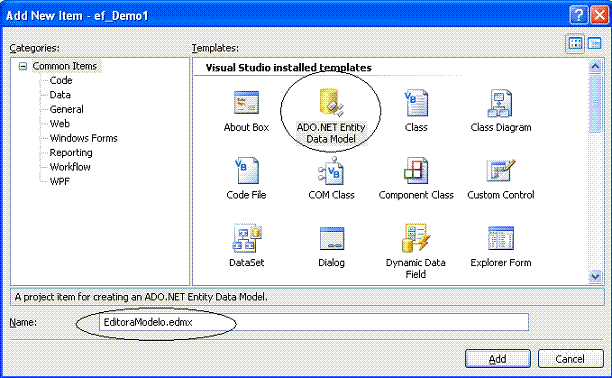The height and width of the screenshot is (378, 612).
Task: Choose the Data category
Action: point(60,95)
